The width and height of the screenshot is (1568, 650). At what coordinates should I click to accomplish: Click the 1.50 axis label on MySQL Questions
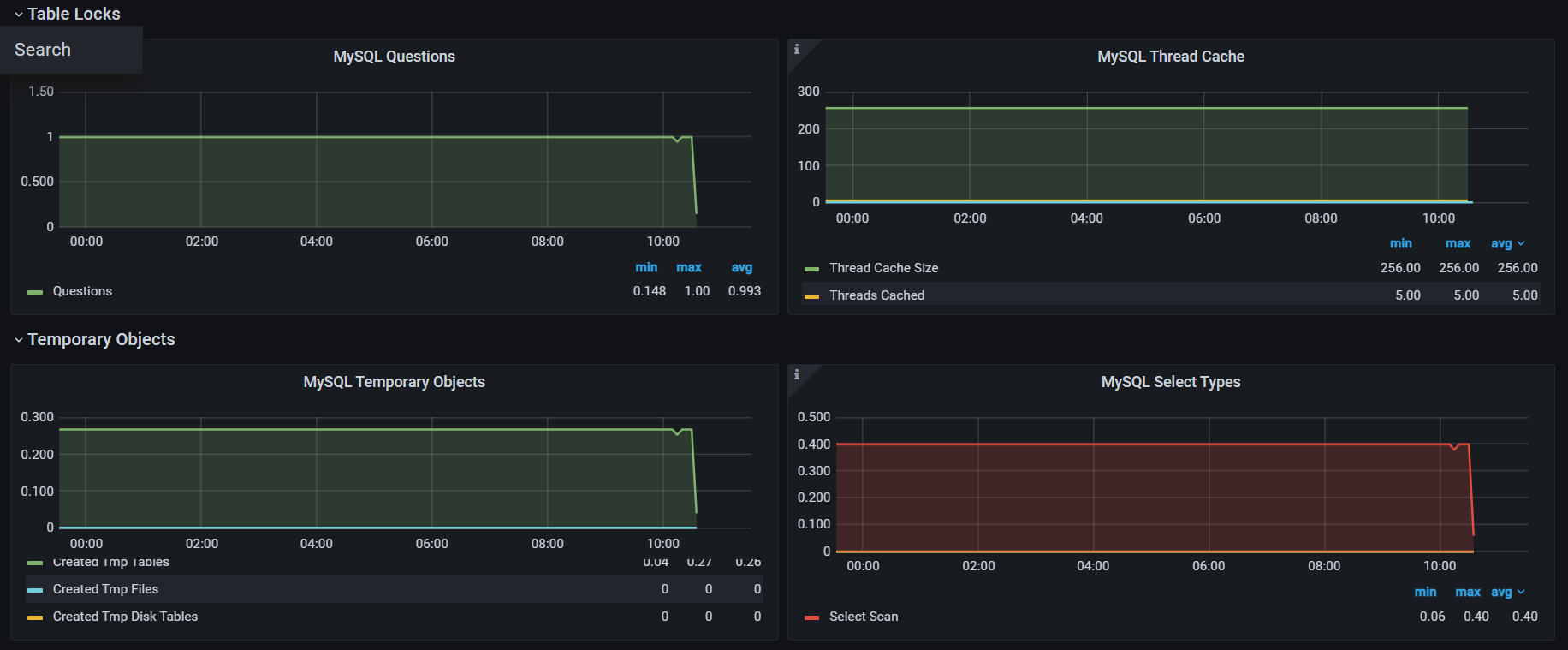click(41, 92)
